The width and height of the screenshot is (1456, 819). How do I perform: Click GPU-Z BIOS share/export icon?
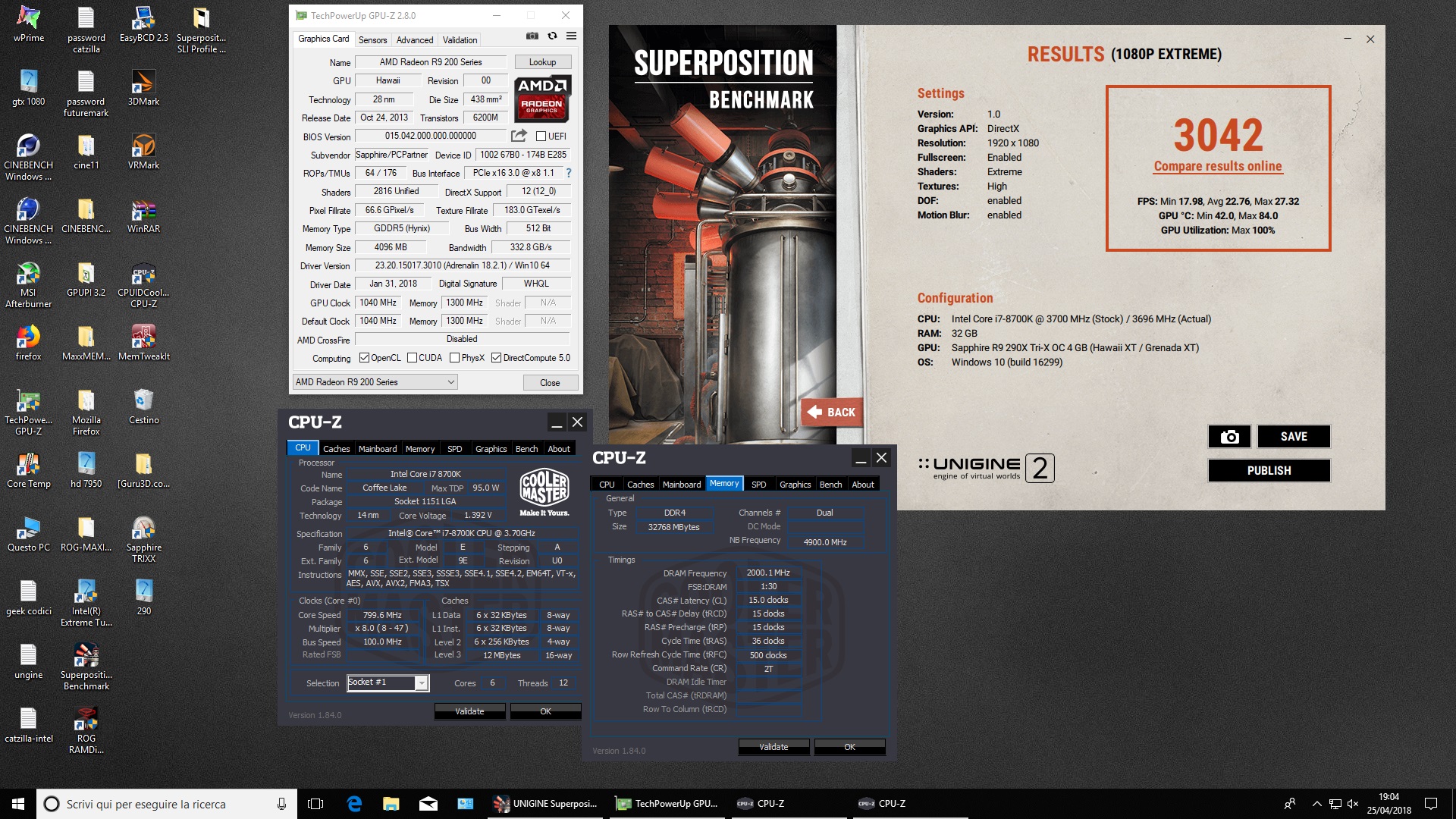pos(519,136)
